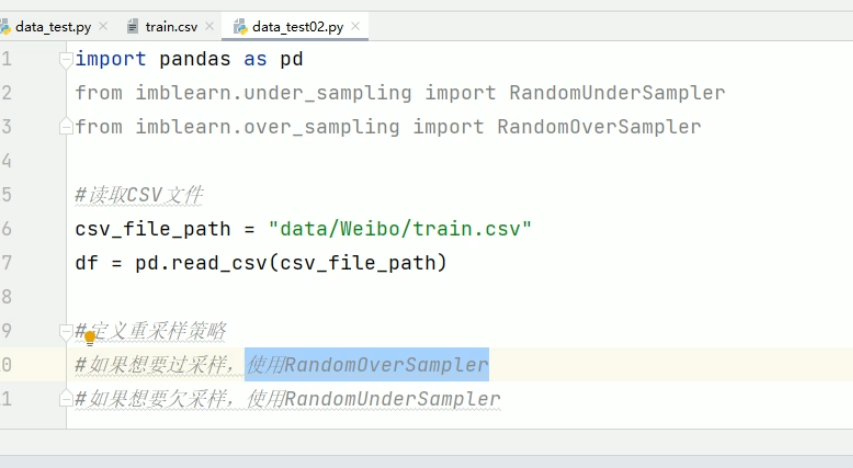Viewport: 853px width, 468px height.
Task: Collapse the import block fold marker at line 1
Action: click(x=67, y=60)
